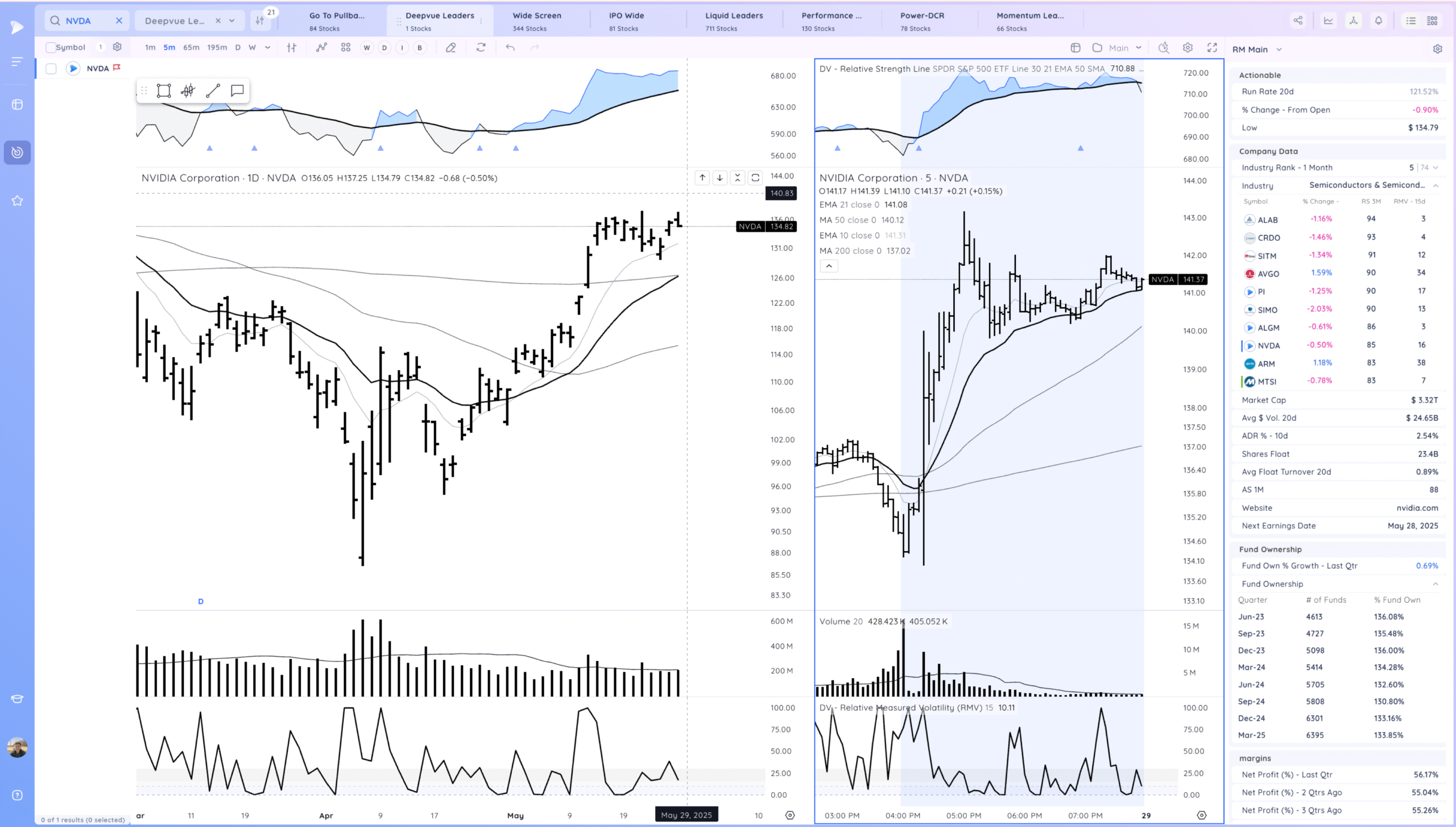
Task: Check the Symbol select-all checkbox
Action: [51, 48]
